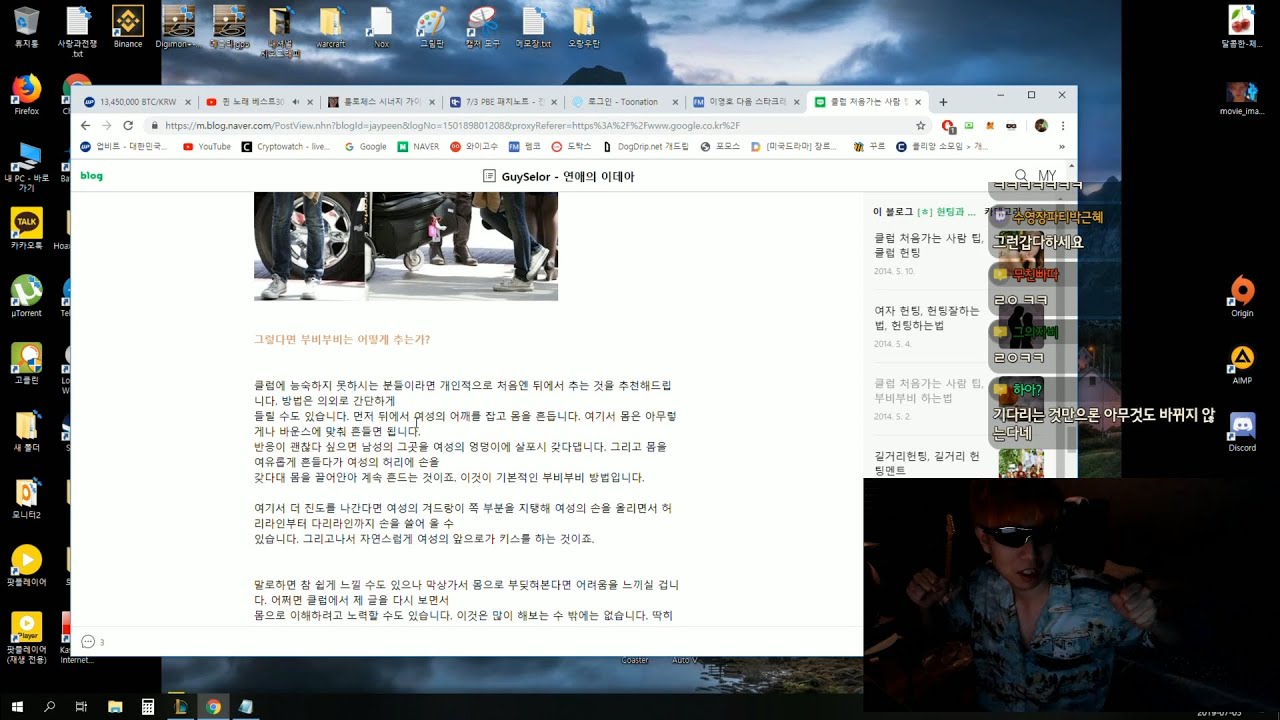1280x720 pixels.
Task: Open the comments bubble showing 3
Action: [x=92, y=642]
